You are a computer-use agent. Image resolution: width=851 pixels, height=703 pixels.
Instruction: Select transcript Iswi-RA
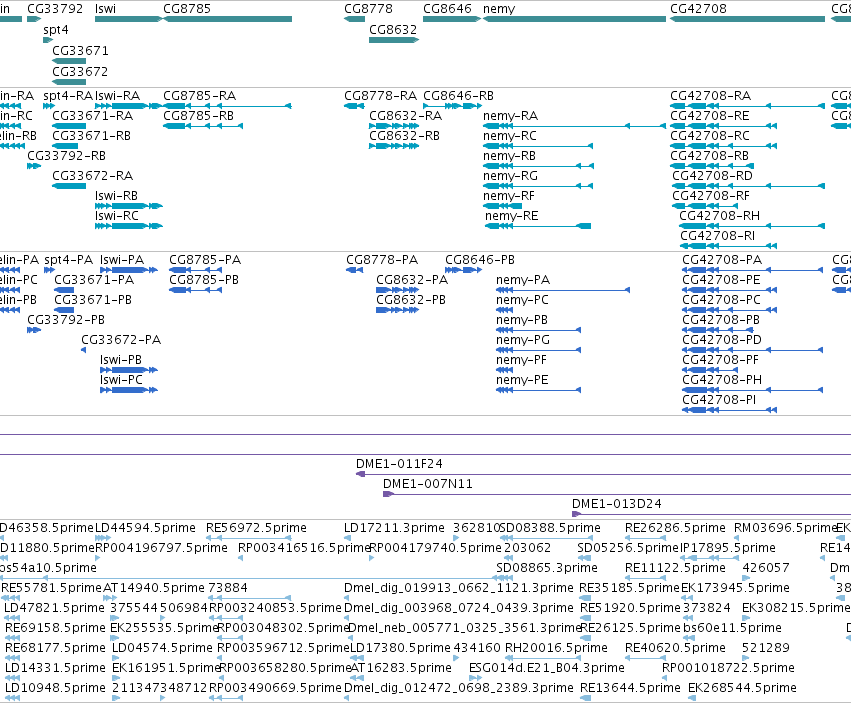click(129, 106)
